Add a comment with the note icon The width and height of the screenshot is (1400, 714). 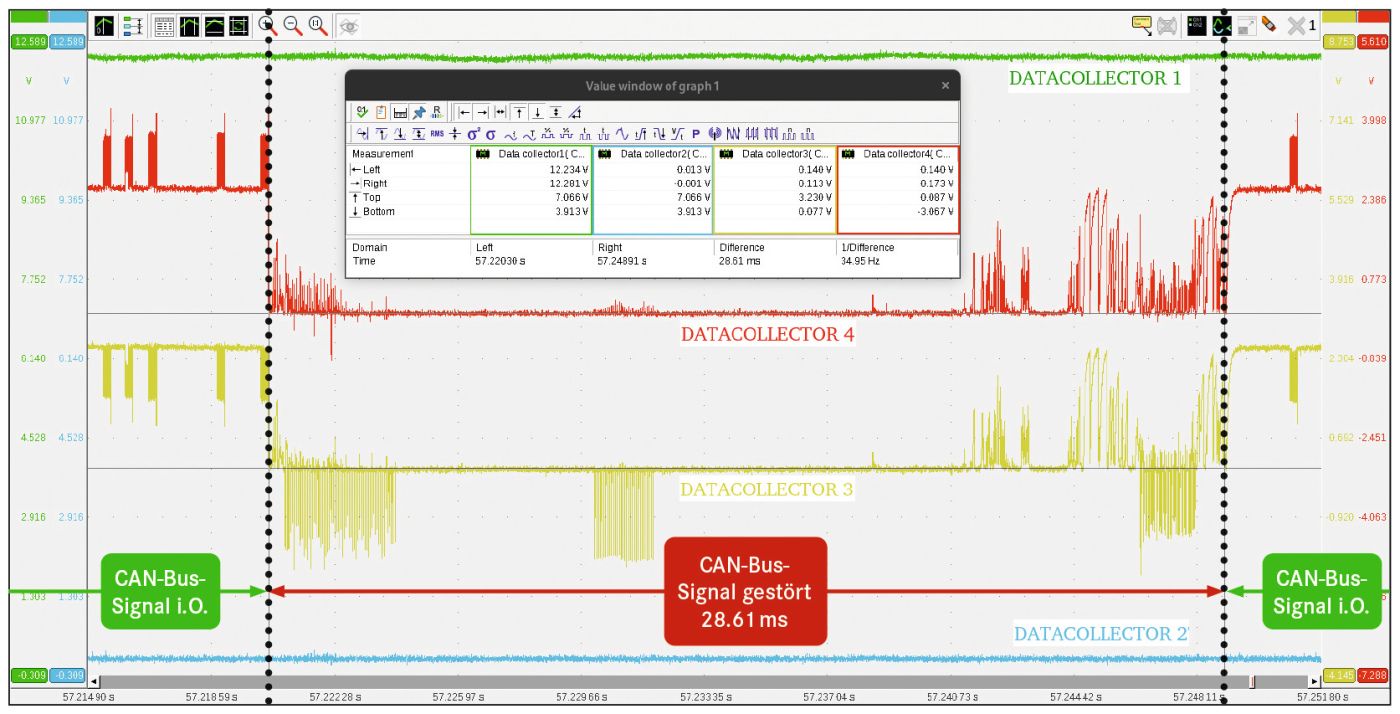(x=1141, y=26)
